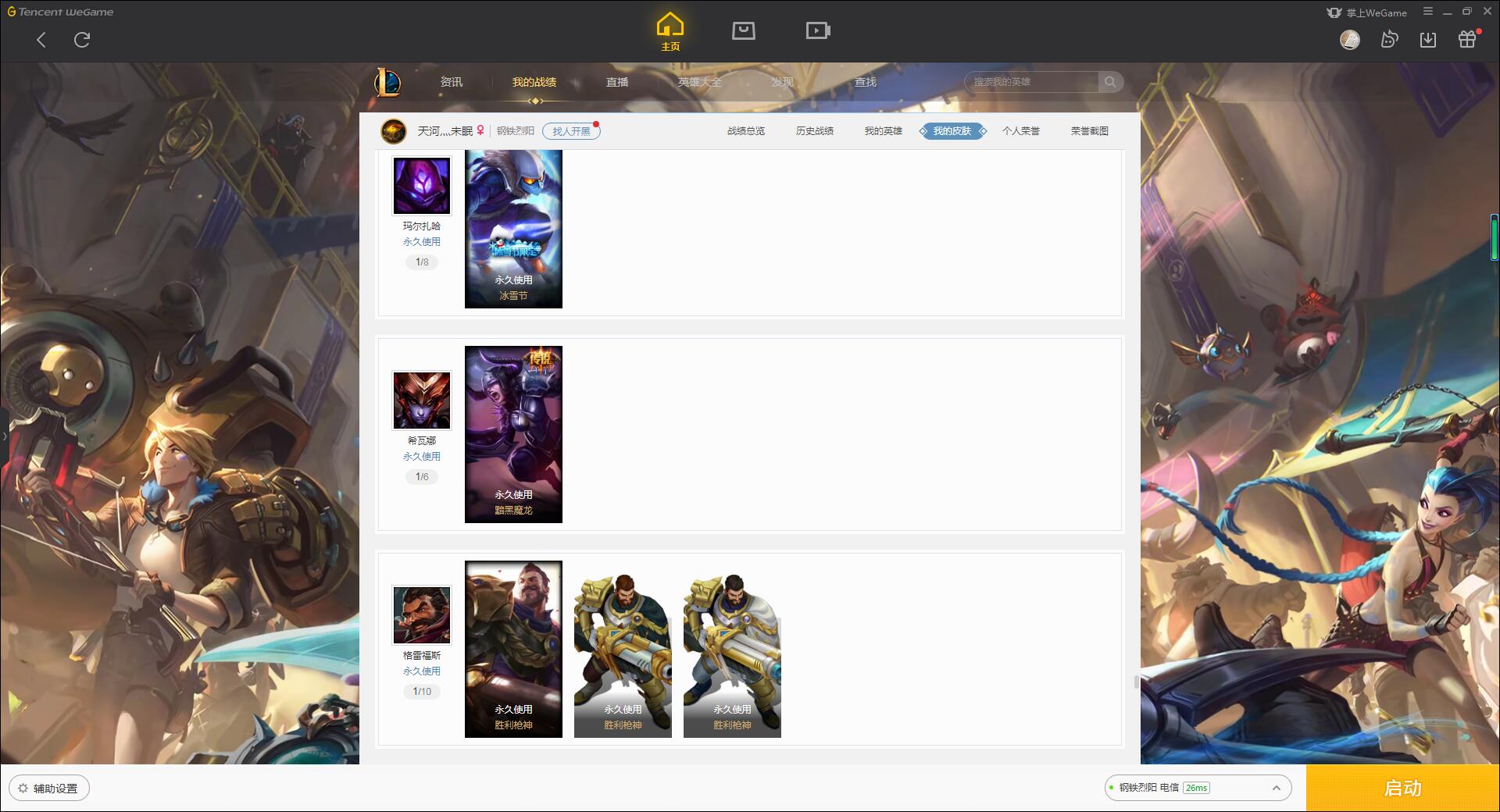Click the 启动 launch button
This screenshot has width=1500, height=812.
point(1402,788)
